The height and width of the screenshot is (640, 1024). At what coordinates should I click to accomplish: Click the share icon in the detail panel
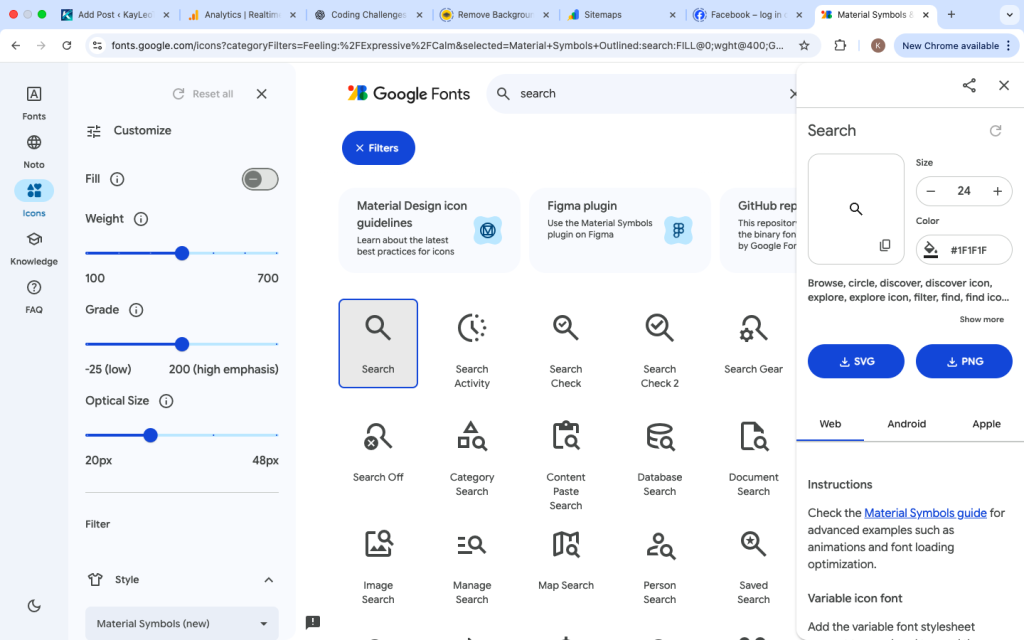coord(968,86)
